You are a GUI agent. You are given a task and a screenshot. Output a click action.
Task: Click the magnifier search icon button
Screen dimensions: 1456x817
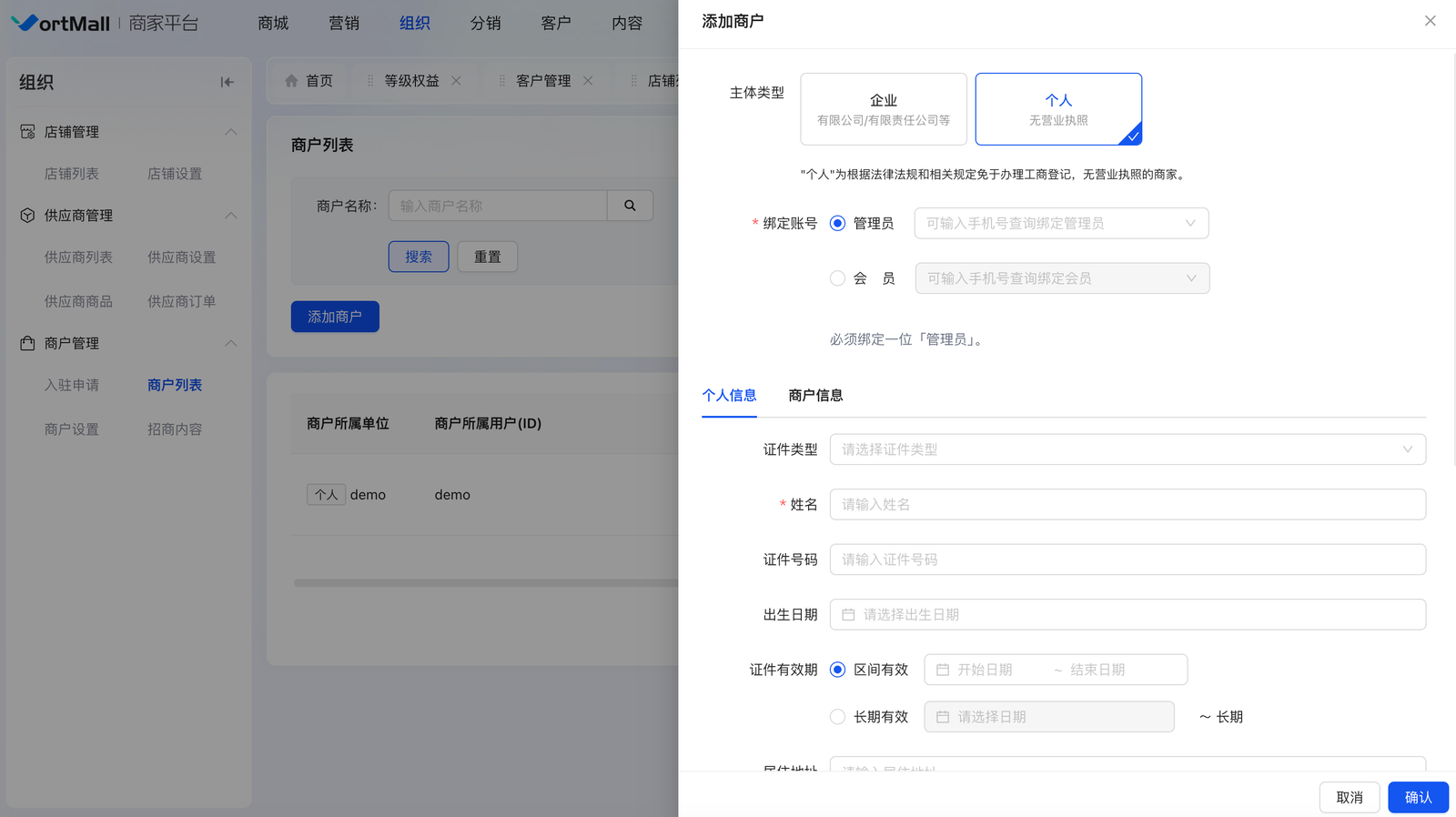[630, 206]
